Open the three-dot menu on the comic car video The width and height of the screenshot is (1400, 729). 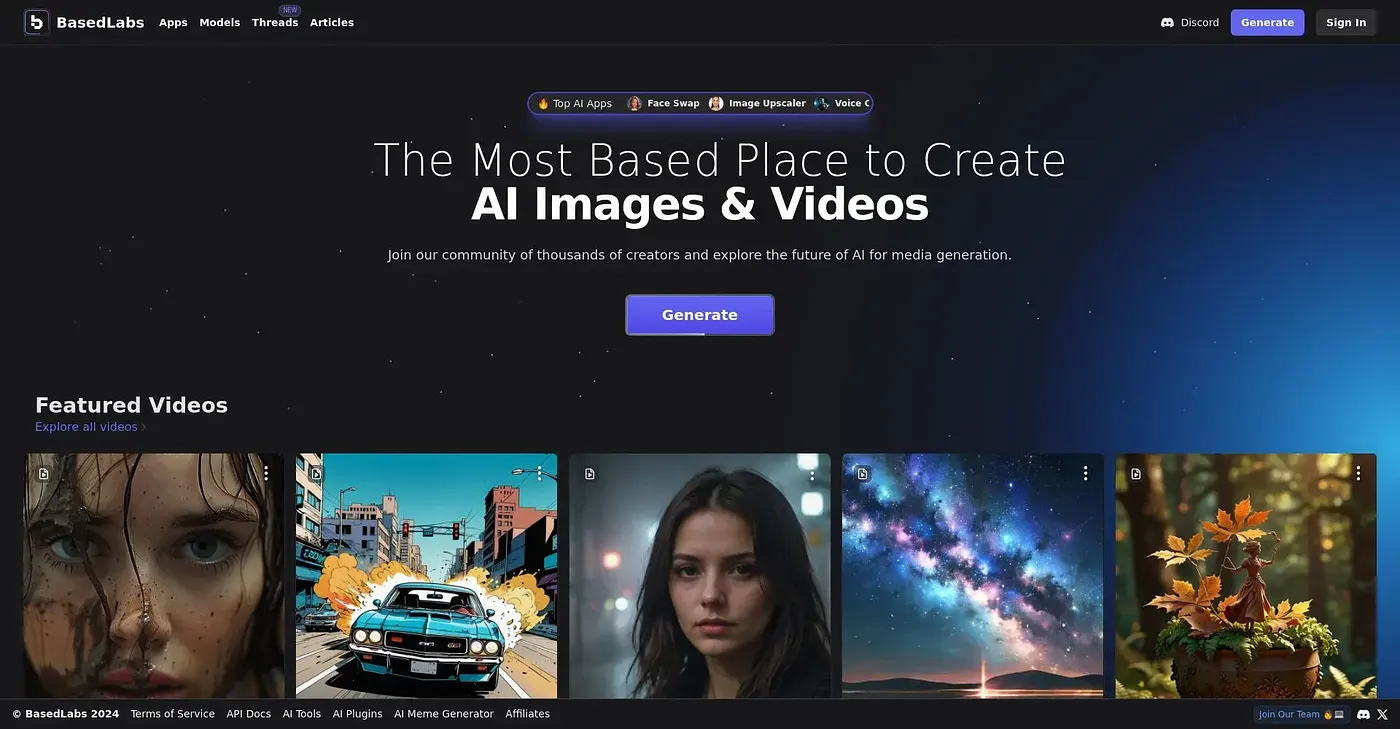(x=539, y=473)
